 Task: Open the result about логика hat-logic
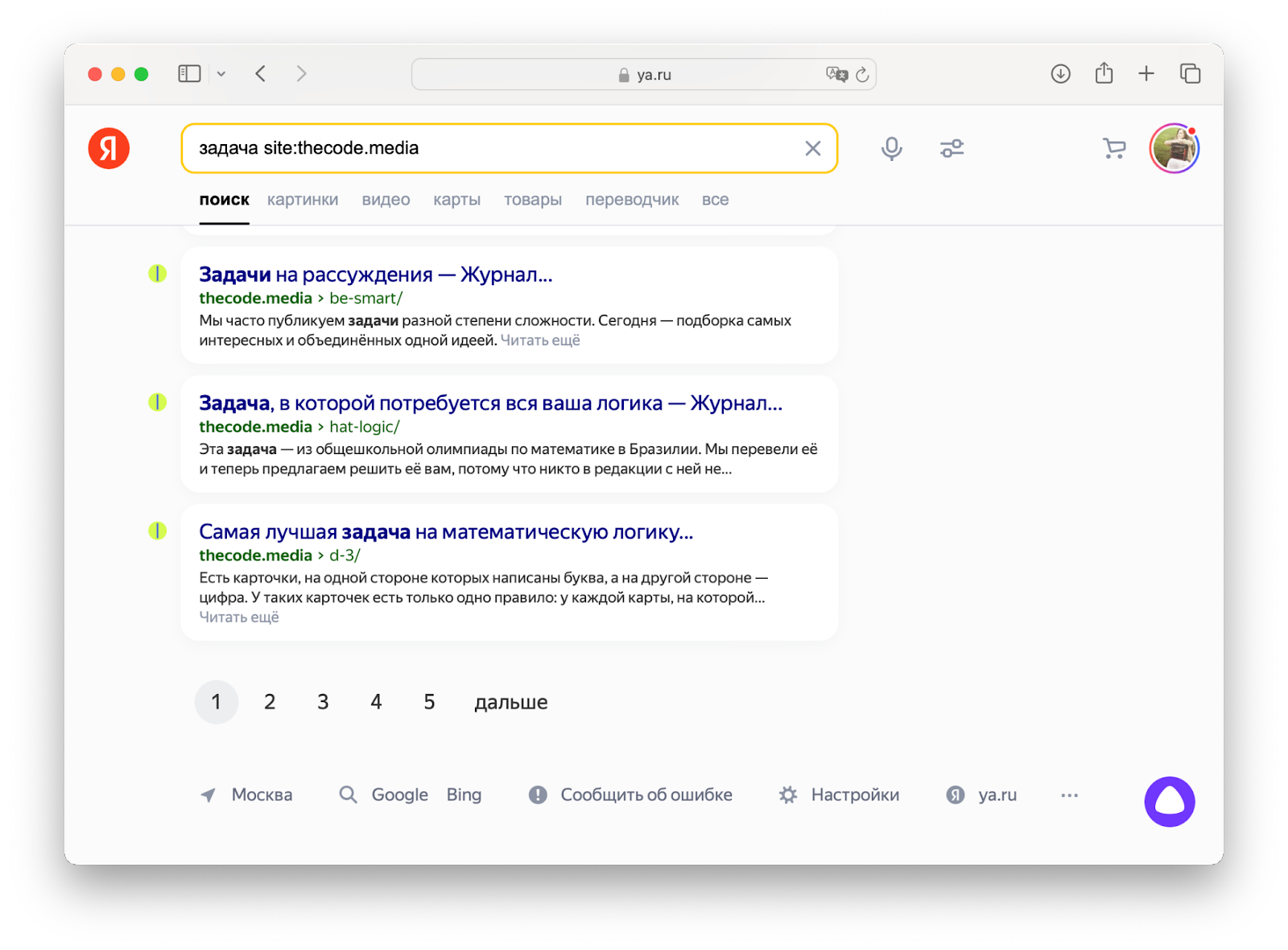[x=491, y=403]
